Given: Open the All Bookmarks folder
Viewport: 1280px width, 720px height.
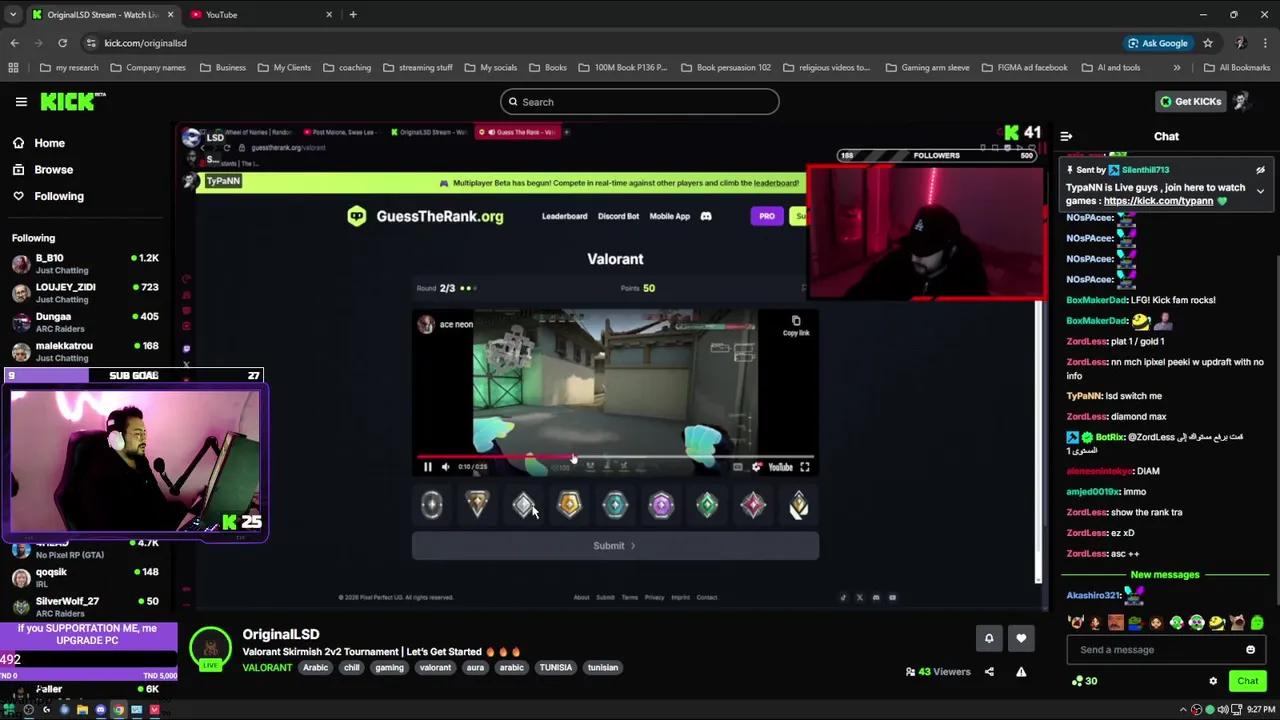Looking at the screenshot, I should (1236, 68).
